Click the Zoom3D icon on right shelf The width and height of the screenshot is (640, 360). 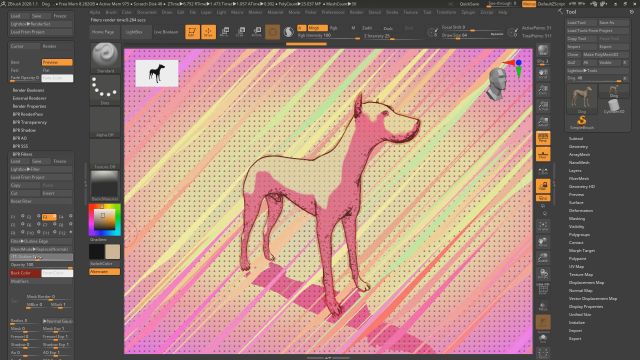tap(543, 258)
